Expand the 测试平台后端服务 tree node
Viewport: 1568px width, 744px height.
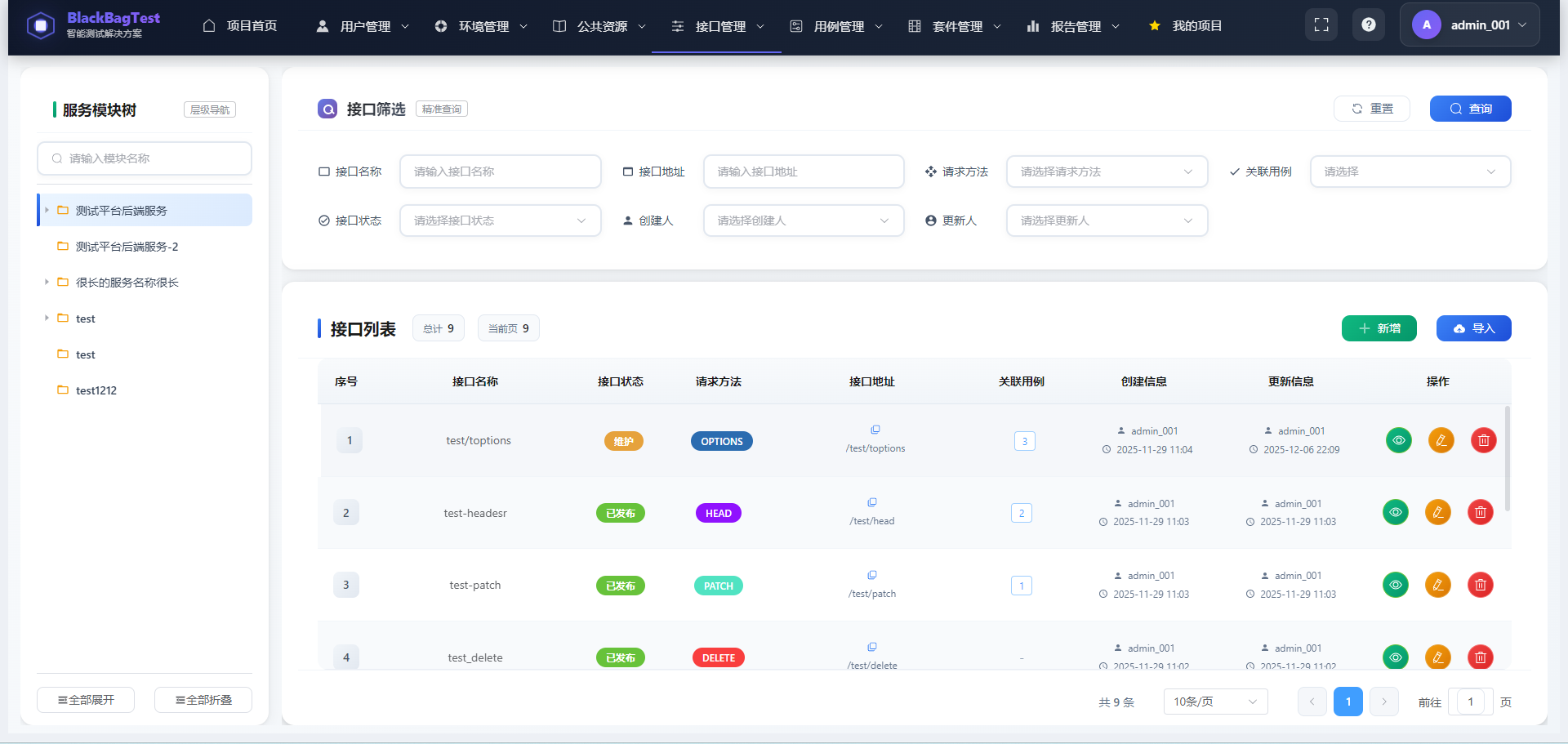47,210
